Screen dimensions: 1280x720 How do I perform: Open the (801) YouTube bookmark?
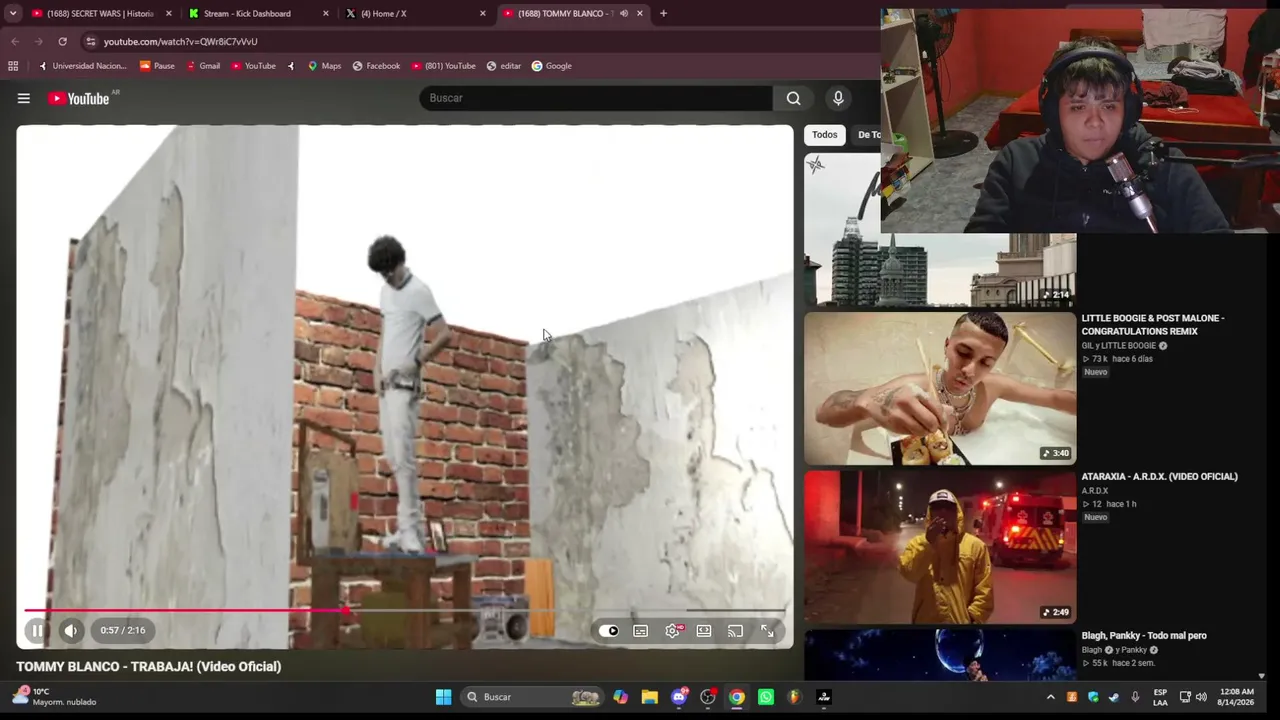click(443, 66)
